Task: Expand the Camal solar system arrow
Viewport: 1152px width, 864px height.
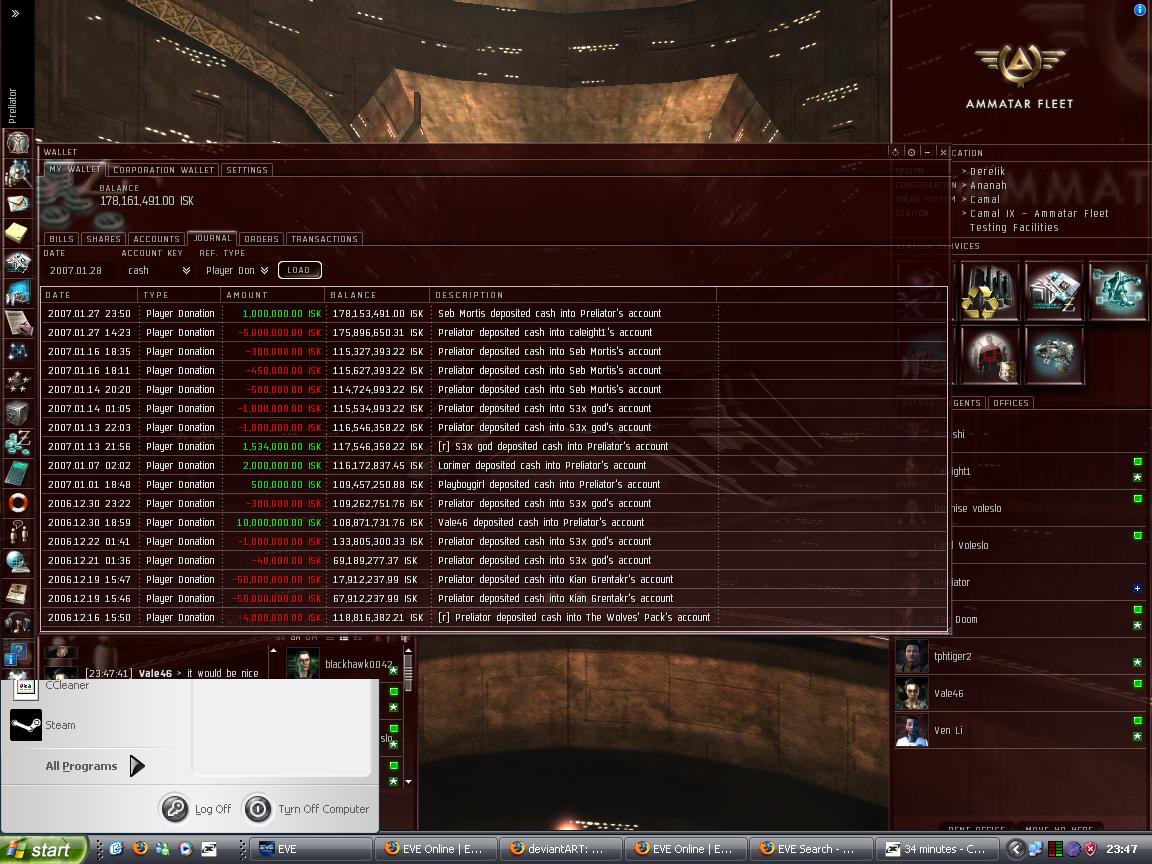Action: 964,199
